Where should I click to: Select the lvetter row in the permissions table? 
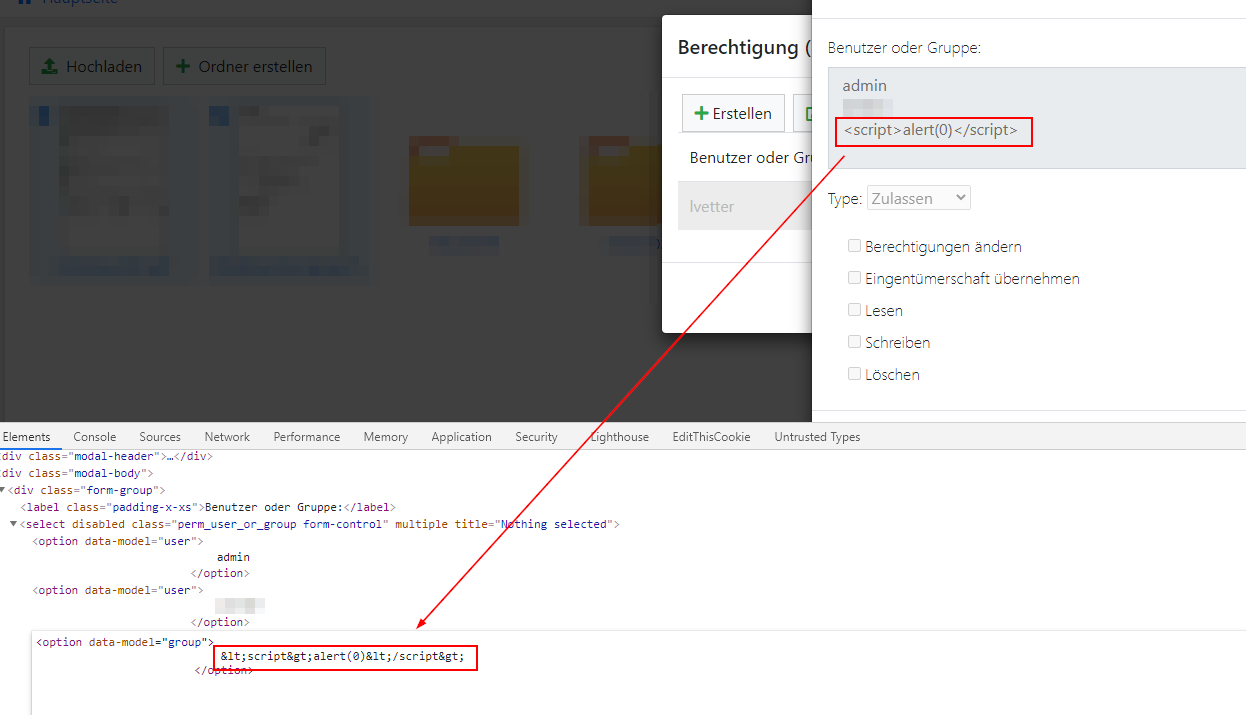[744, 206]
